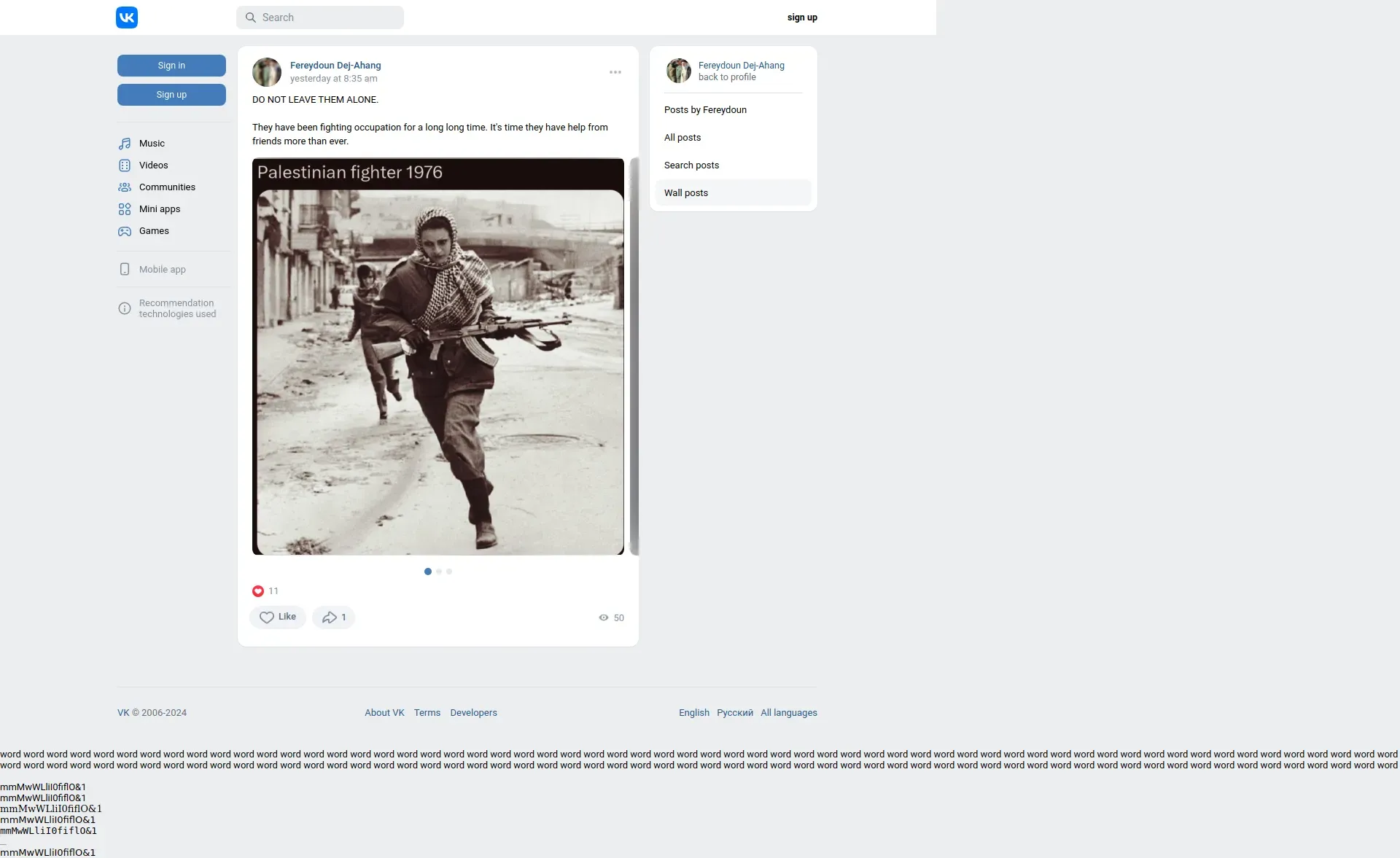
Task: Click the photo carousel scroll strip
Action: click(x=634, y=356)
